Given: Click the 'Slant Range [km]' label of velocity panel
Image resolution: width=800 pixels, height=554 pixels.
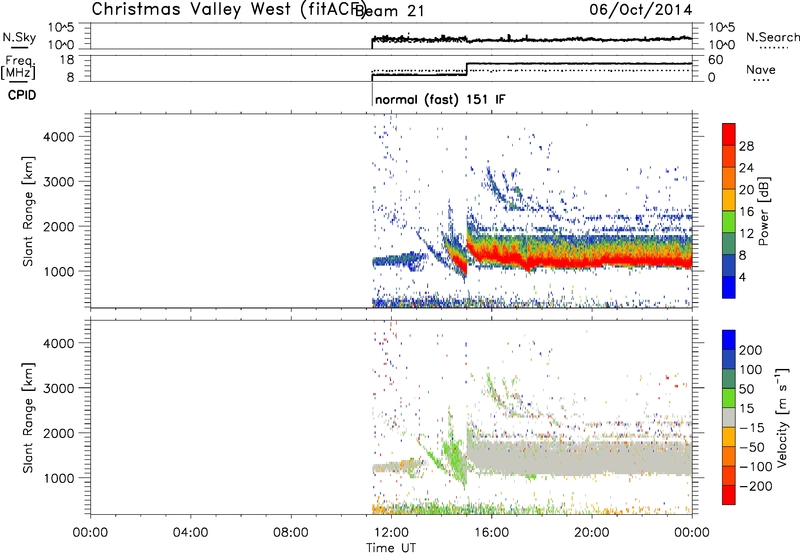Looking at the screenshot, I should coord(28,418).
